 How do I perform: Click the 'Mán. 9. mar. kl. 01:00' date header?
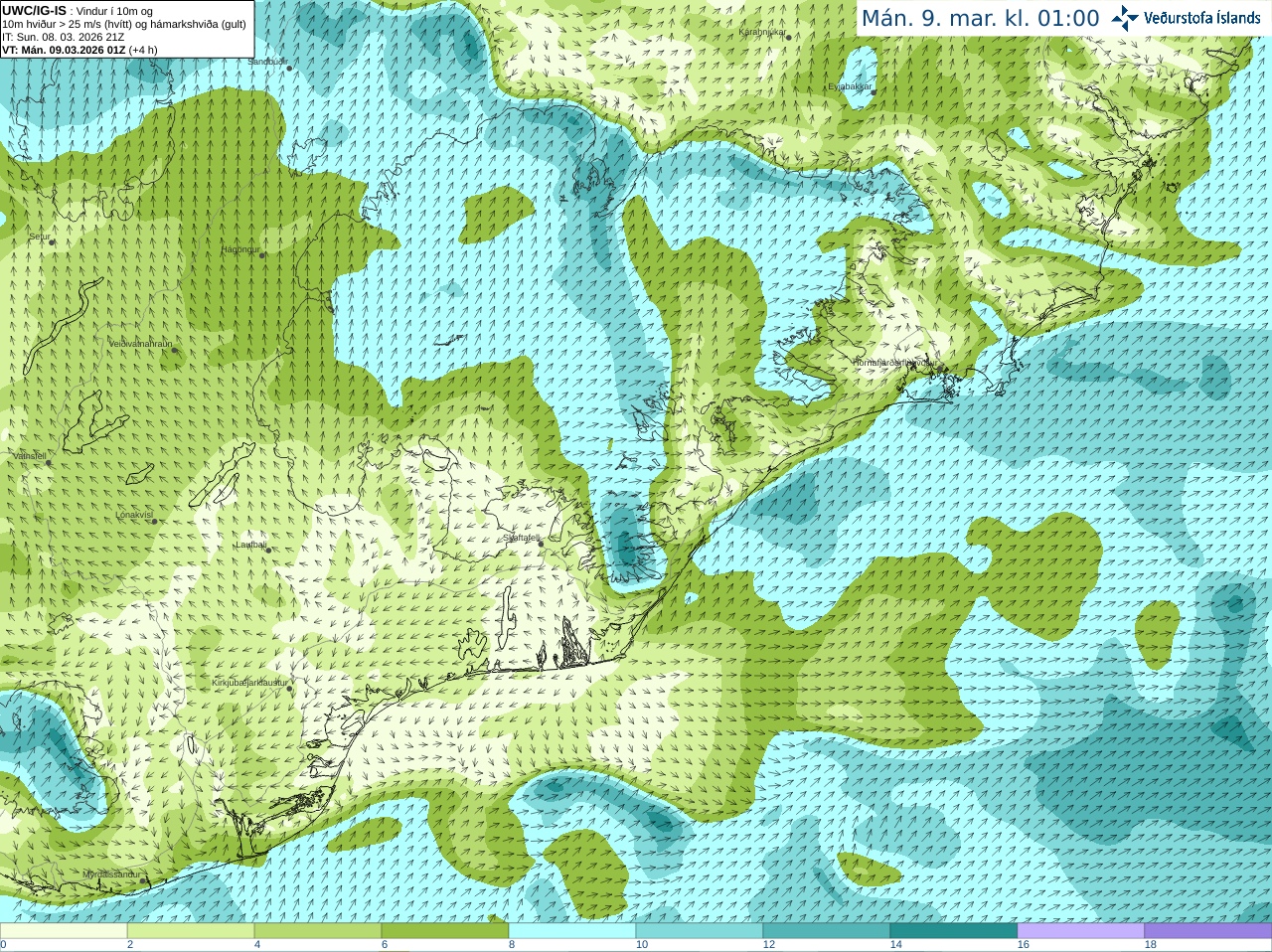[x=980, y=18]
